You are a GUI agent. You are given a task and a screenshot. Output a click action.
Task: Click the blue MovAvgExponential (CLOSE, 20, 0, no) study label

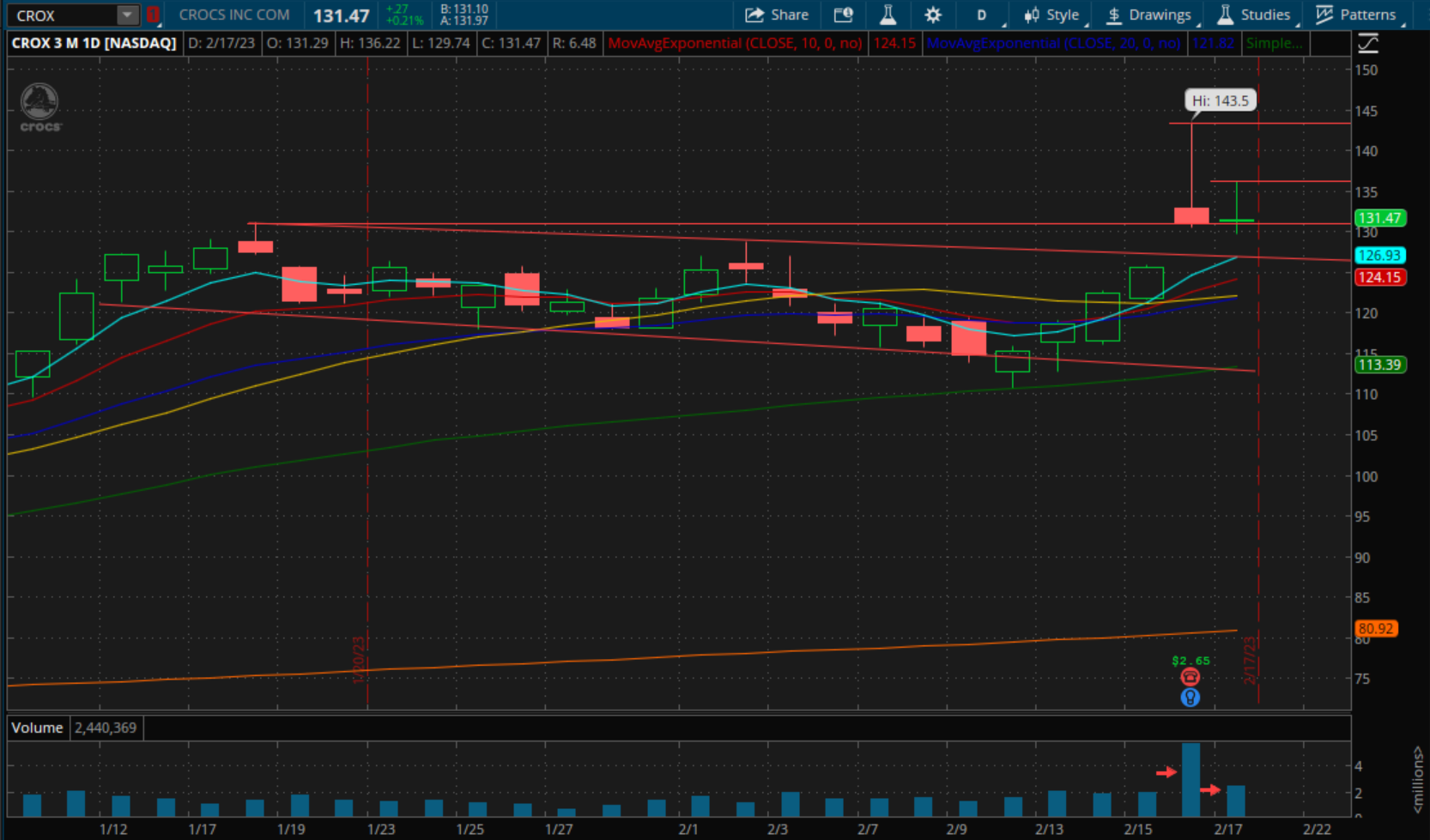[x=1053, y=43]
